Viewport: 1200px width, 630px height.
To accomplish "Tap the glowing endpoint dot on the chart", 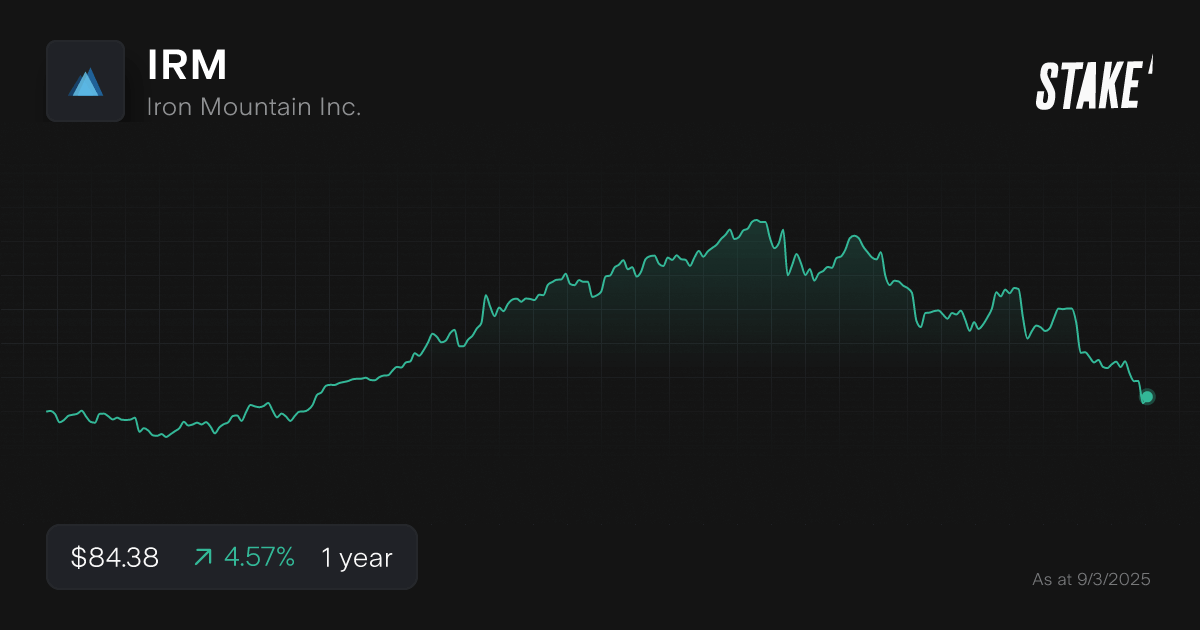I will pos(1146,397).
